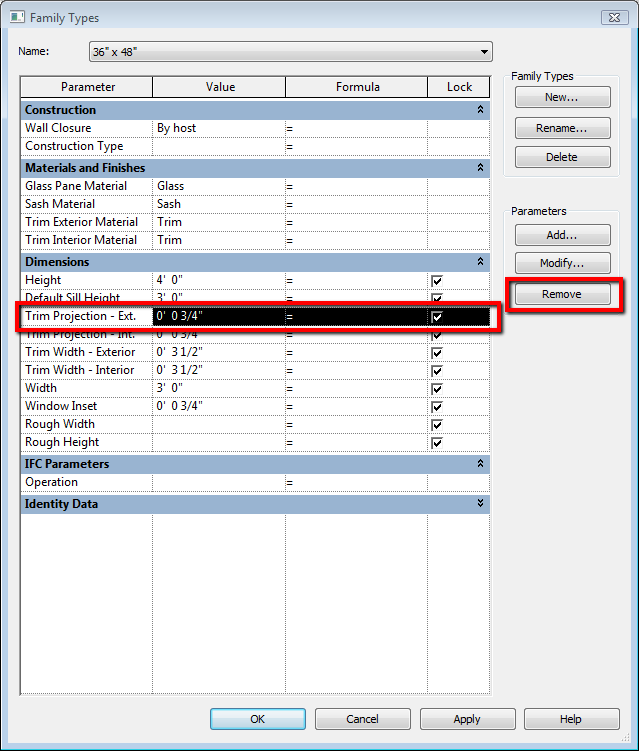This screenshot has height=751, width=639.
Task: Click the Family Types title bar icon
Action: tap(17, 17)
